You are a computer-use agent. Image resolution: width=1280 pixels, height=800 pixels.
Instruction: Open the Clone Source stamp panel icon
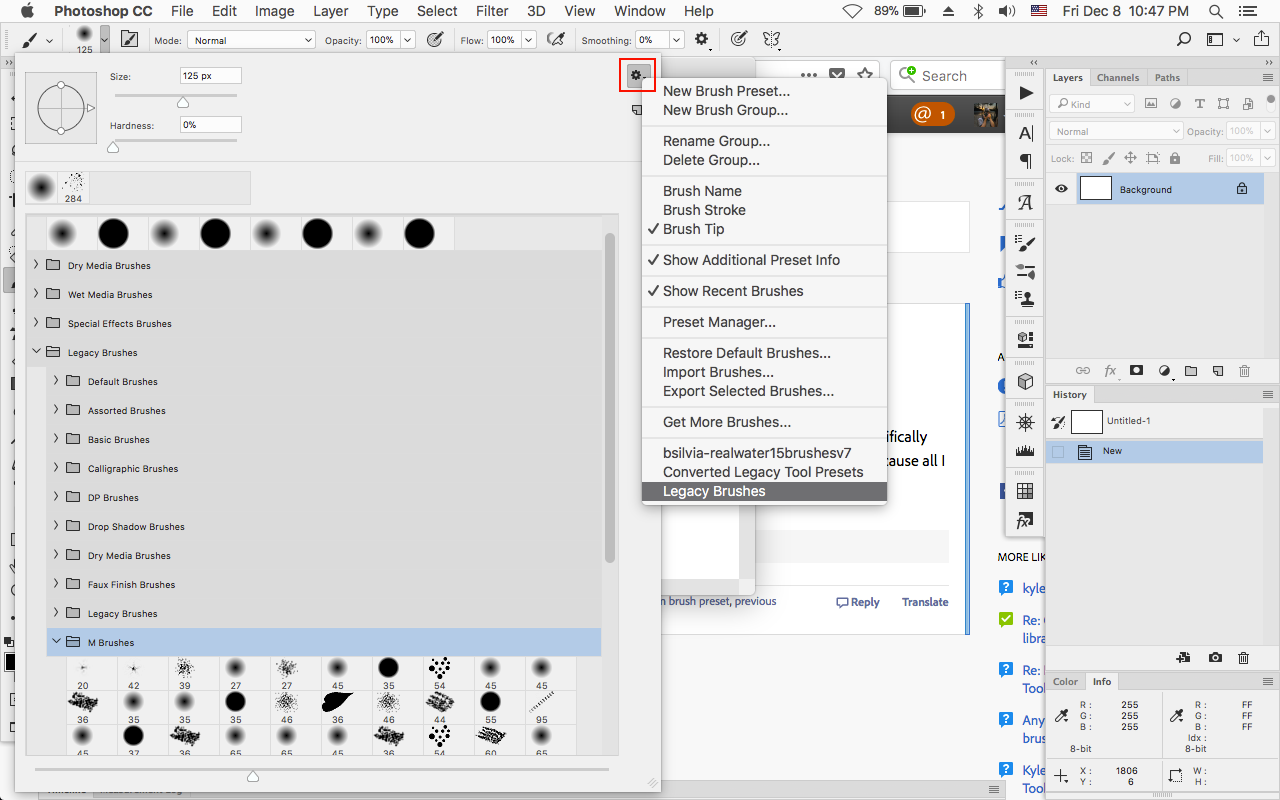[x=1026, y=298]
